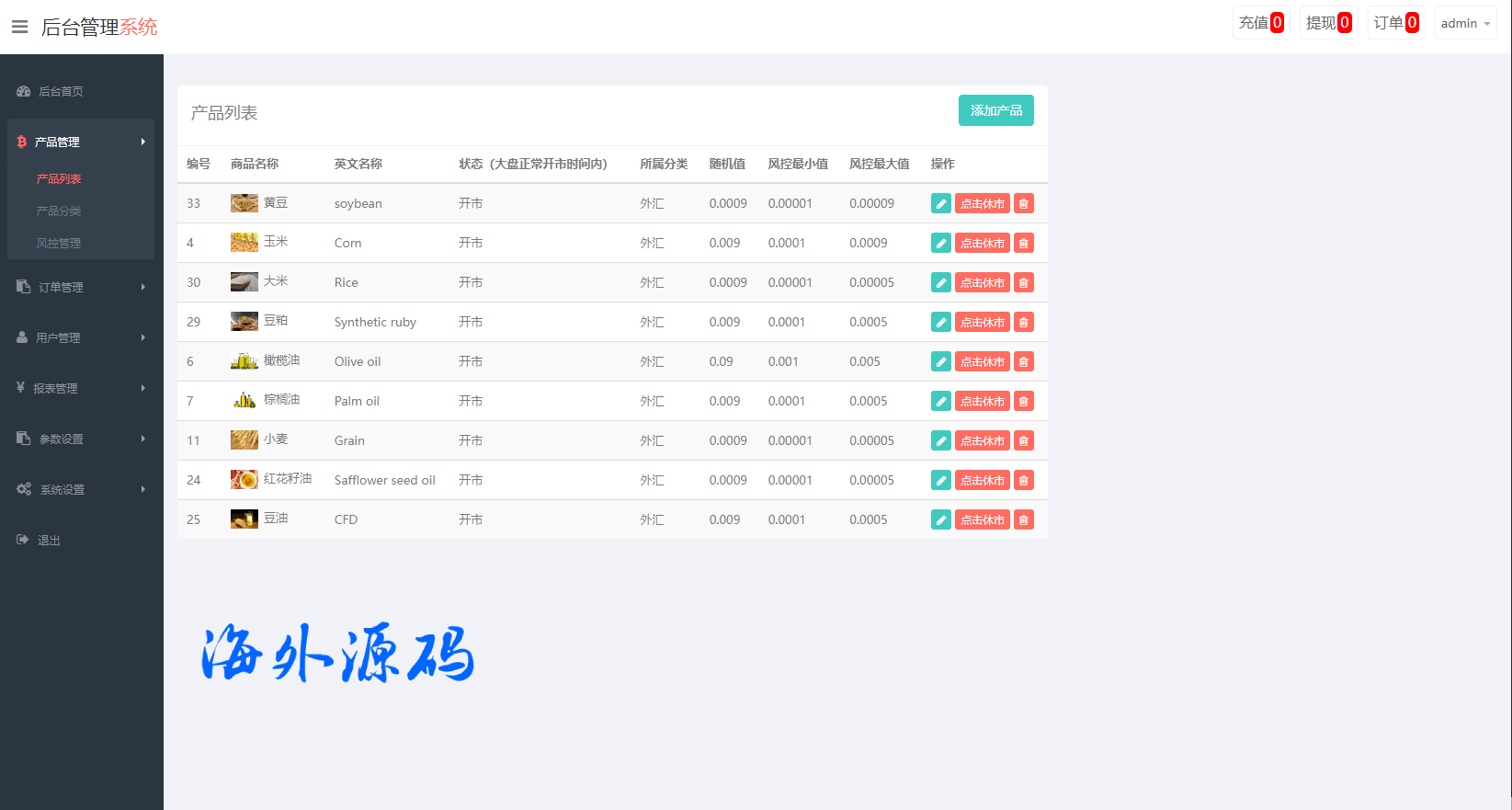Click the hamburger menu icon

pos(19,27)
